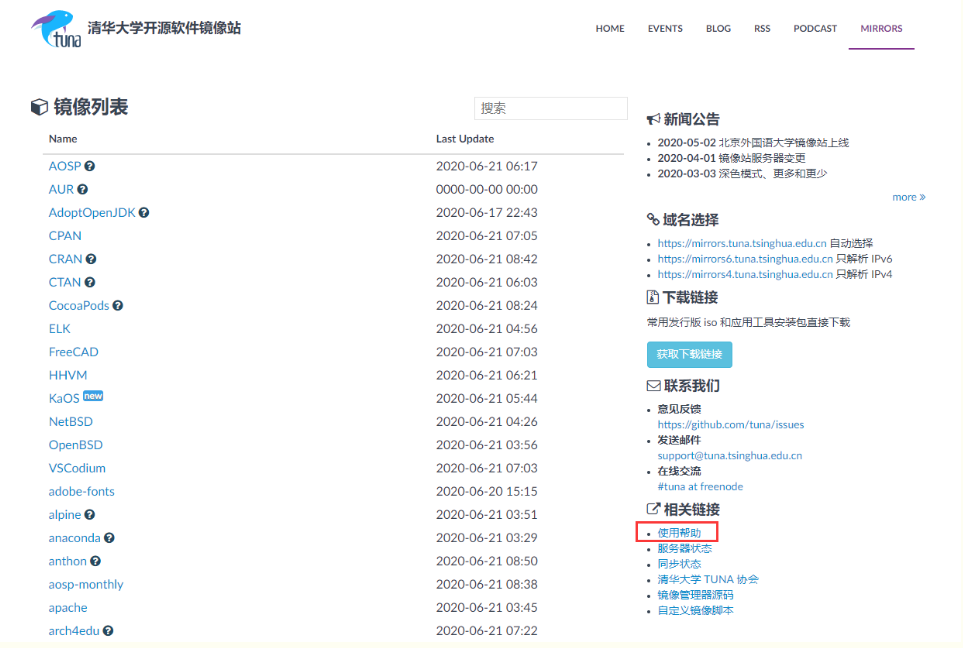Click the 2020-05-02 北京外国语大学镜像站上线 news
The width and height of the screenshot is (963, 648).
(753, 142)
